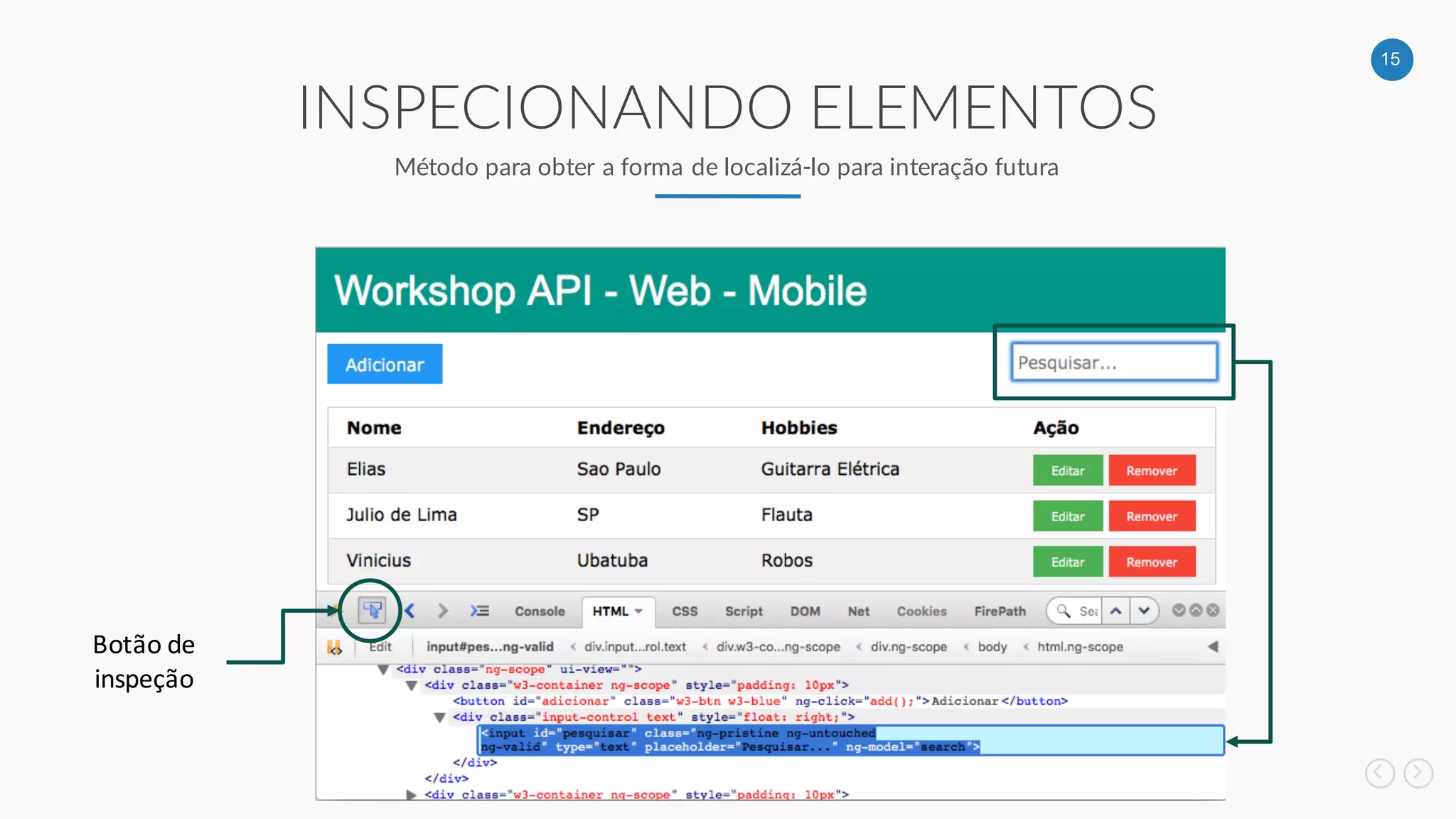Viewport: 1456px width, 819px height.
Task: Select div.ng-scope breadcrumb
Action: click(909, 647)
